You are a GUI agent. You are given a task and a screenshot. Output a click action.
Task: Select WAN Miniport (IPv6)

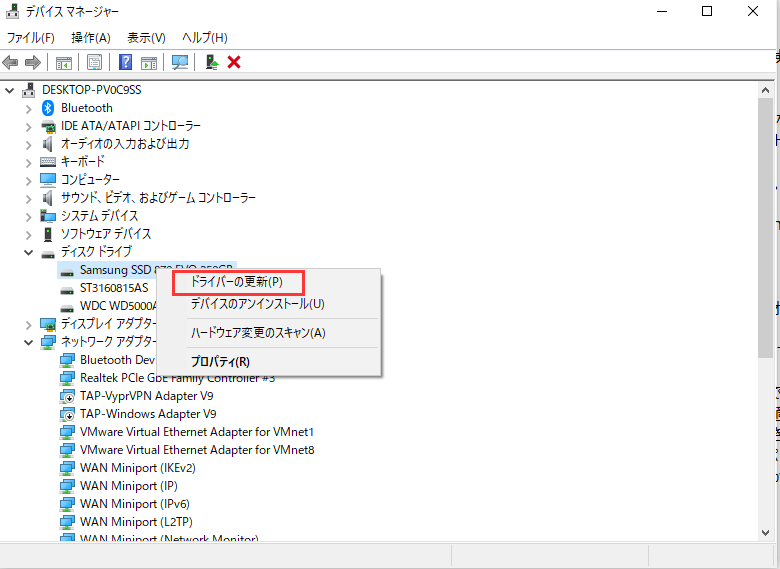(x=135, y=504)
